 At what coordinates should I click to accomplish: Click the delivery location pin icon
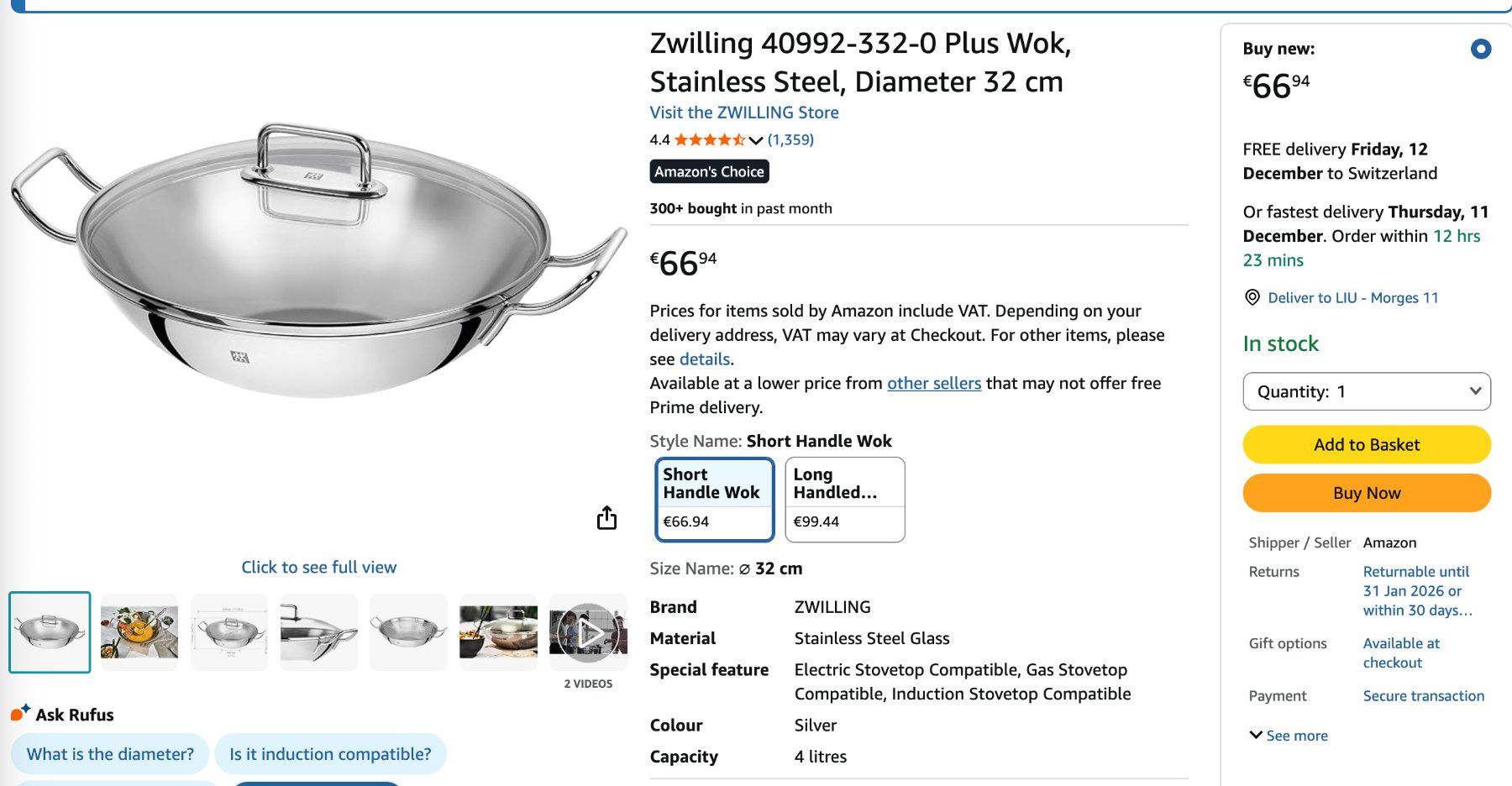(x=1252, y=297)
